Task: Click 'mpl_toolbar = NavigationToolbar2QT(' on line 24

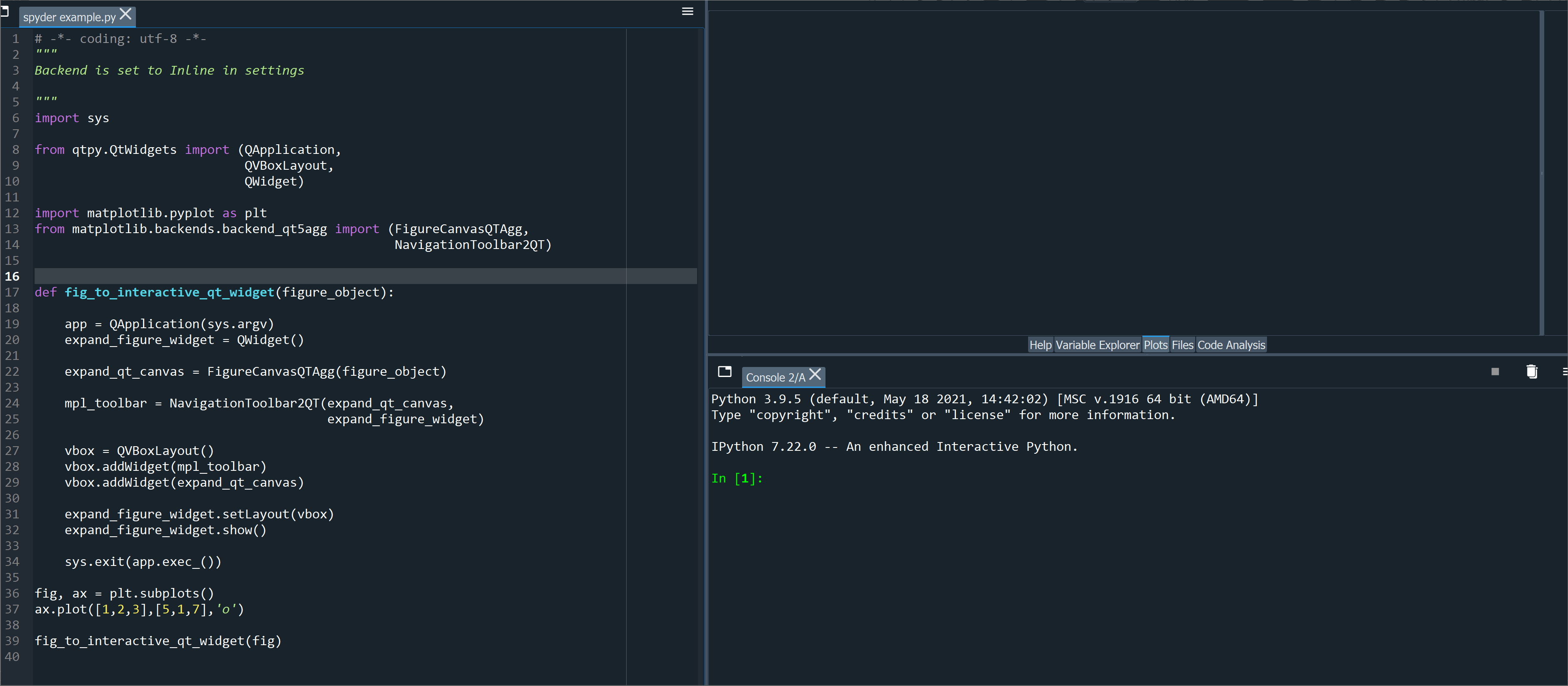Action: (x=196, y=403)
